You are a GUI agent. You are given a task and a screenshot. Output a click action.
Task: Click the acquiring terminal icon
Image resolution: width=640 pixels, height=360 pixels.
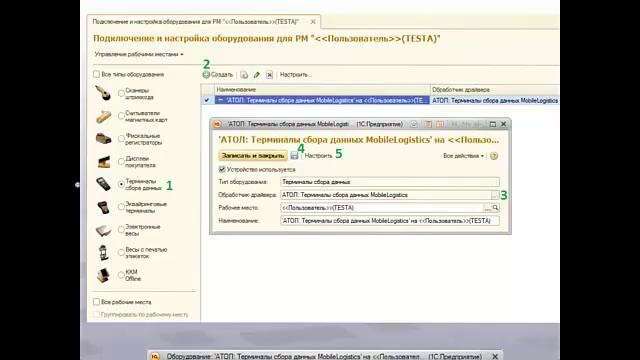tap(103, 207)
